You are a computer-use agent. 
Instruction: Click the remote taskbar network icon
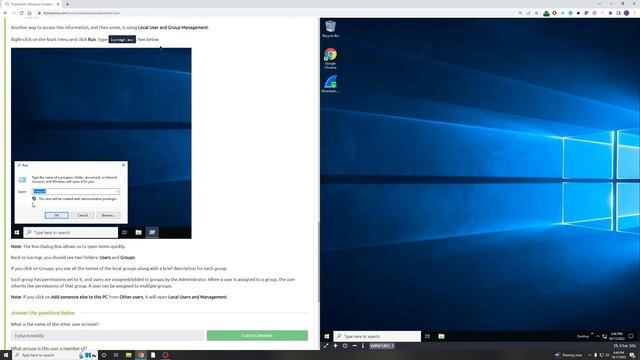pos(604,336)
